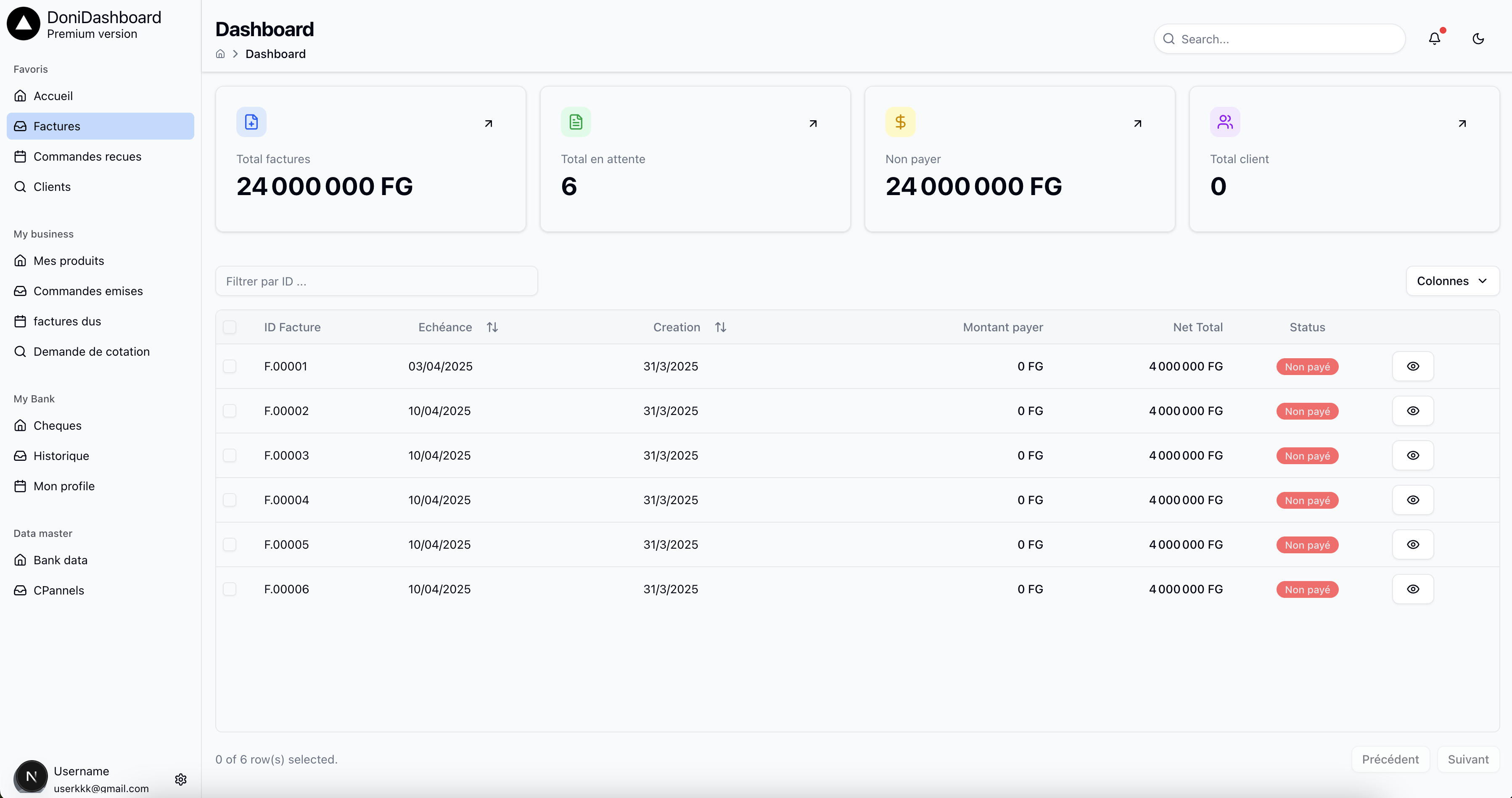Sort table by Echéance column

click(x=492, y=327)
